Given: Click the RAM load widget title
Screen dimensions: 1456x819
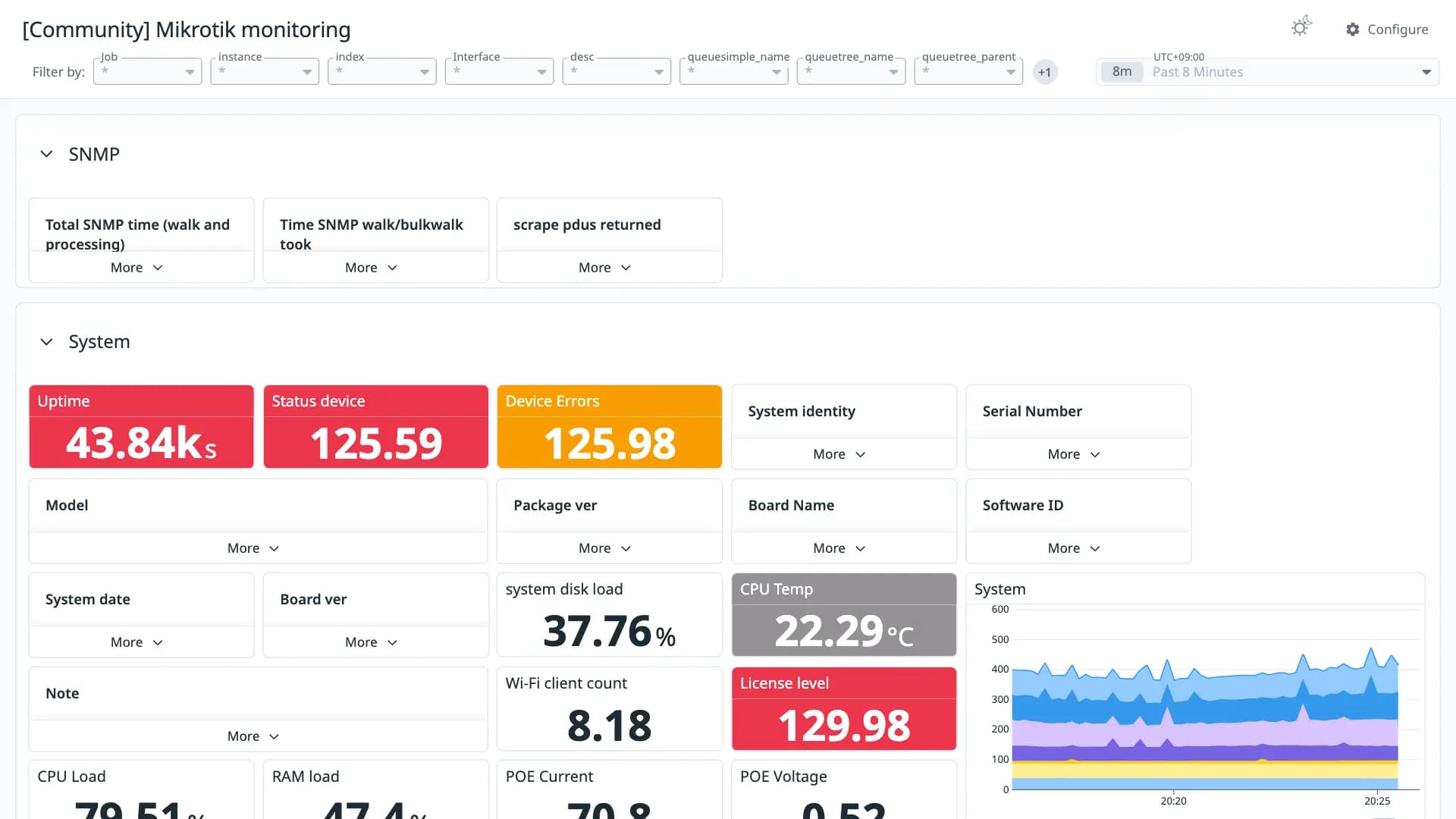Looking at the screenshot, I should 306,777.
